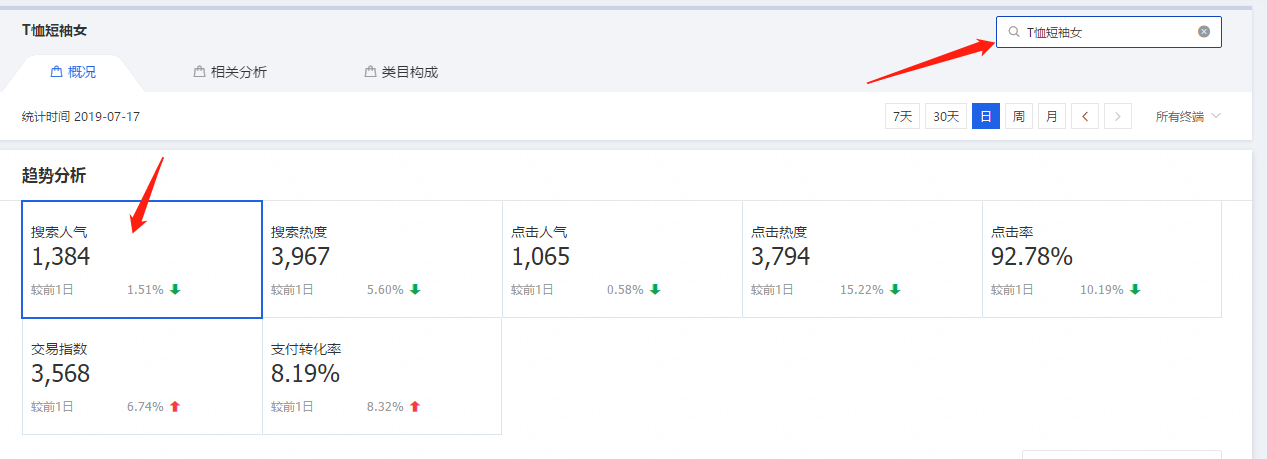Select the 周 granularity button

click(1018, 116)
